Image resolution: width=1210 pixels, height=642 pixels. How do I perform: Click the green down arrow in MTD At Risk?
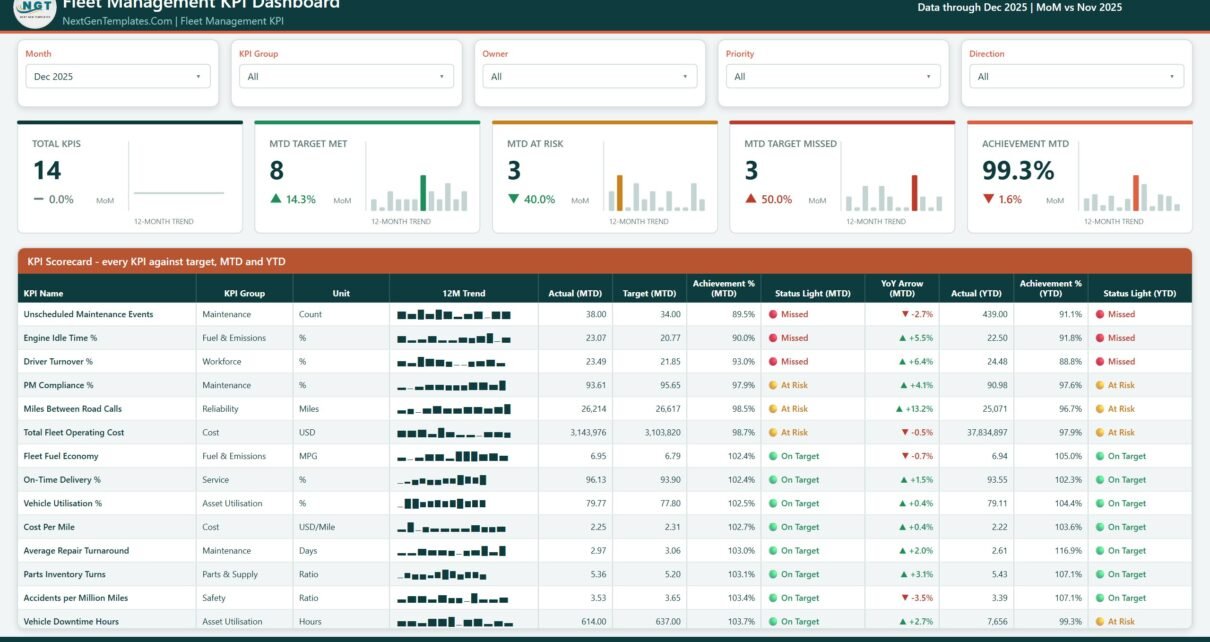[x=514, y=199]
